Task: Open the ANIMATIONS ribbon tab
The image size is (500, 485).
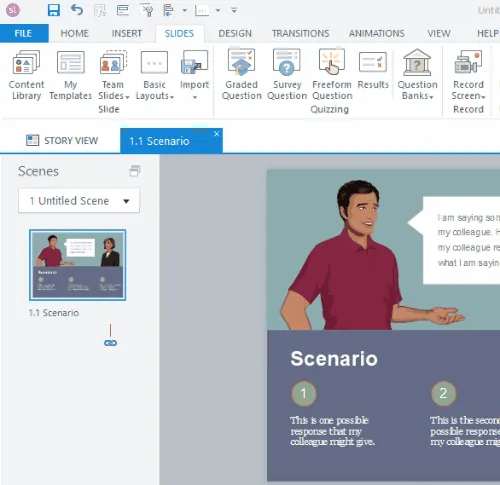Action: [x=377, y=33]
